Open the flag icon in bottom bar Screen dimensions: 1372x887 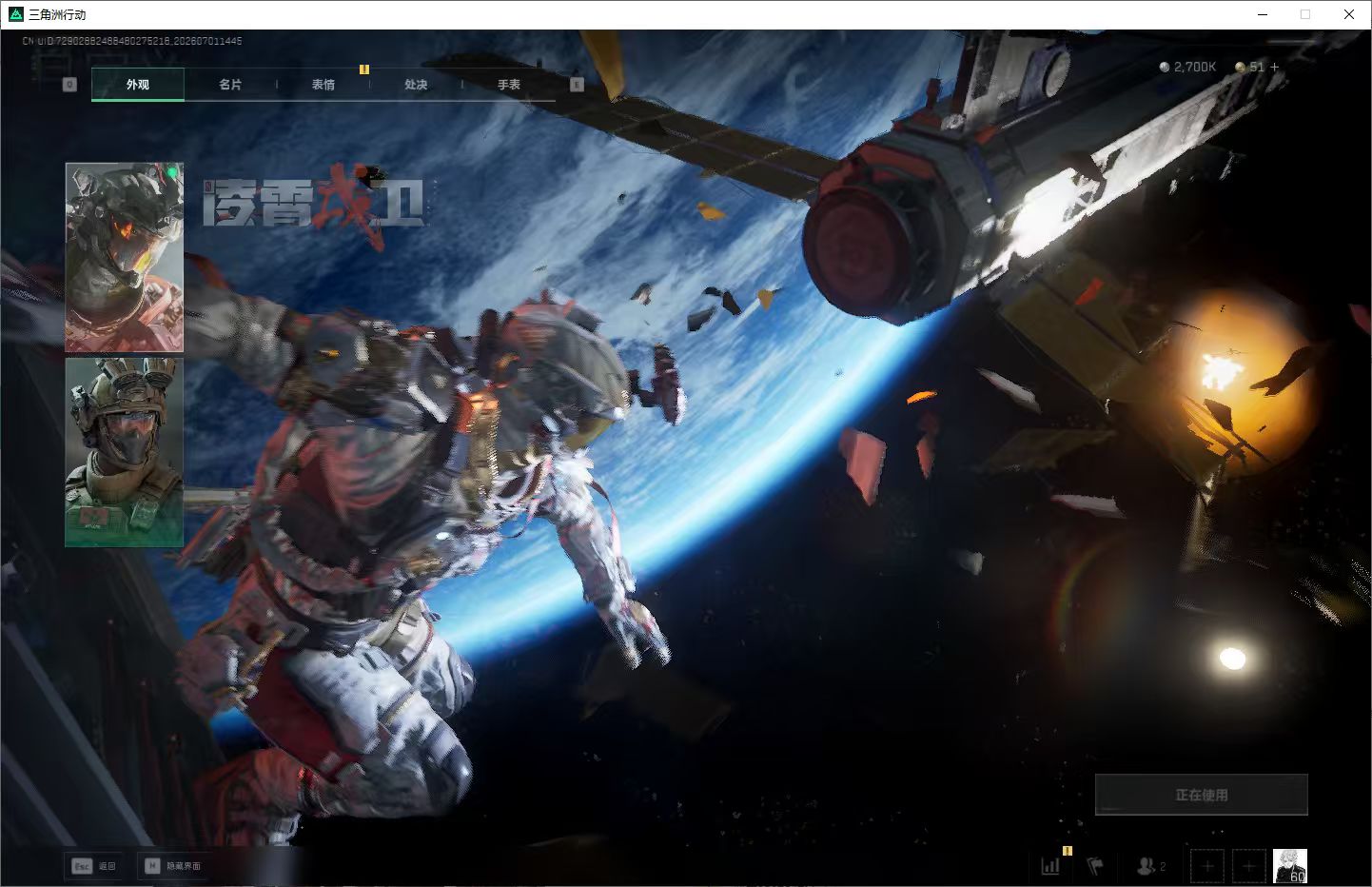1095,866
